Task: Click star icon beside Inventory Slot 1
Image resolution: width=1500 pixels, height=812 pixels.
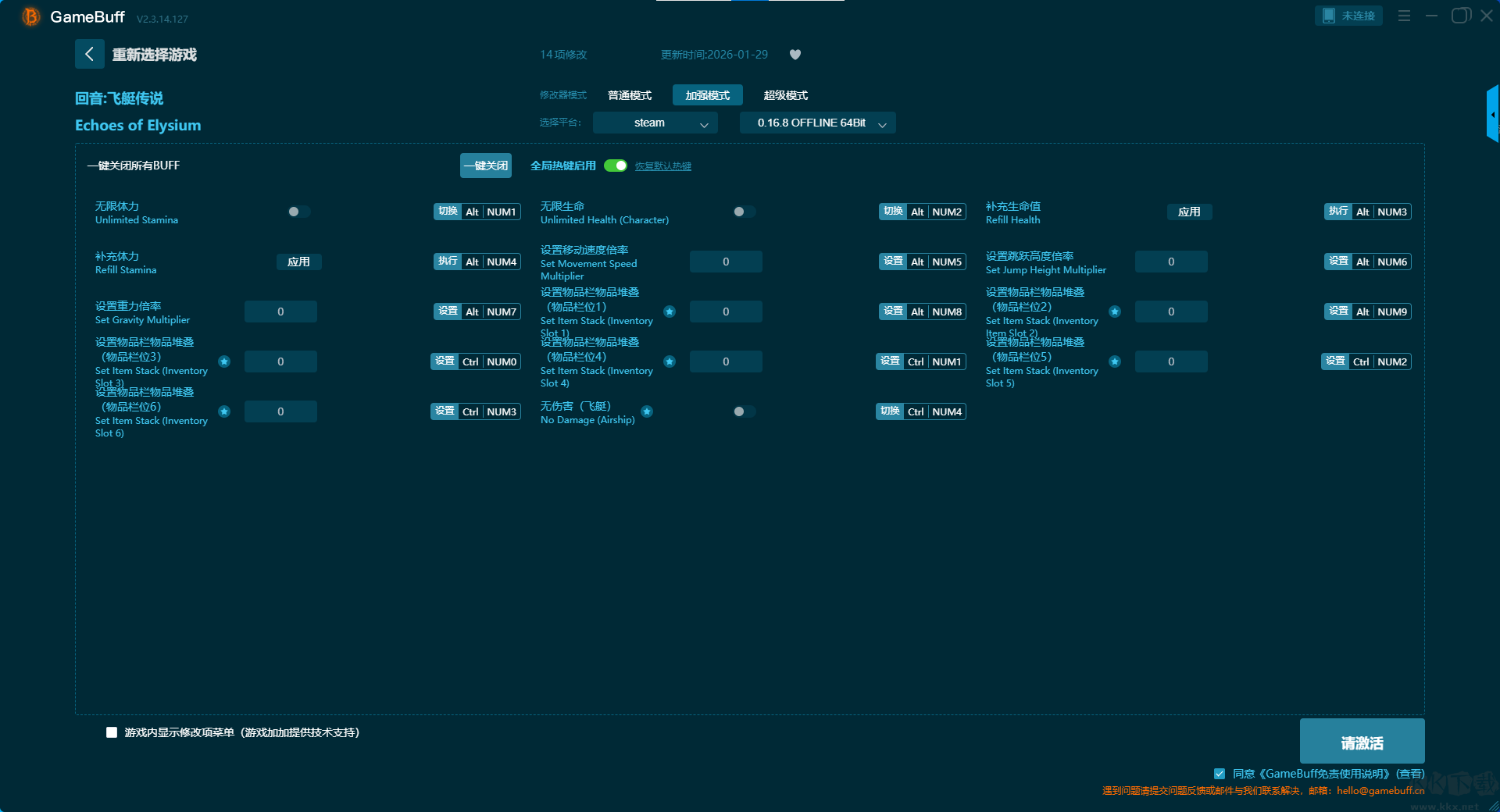Action: point(670,312)
